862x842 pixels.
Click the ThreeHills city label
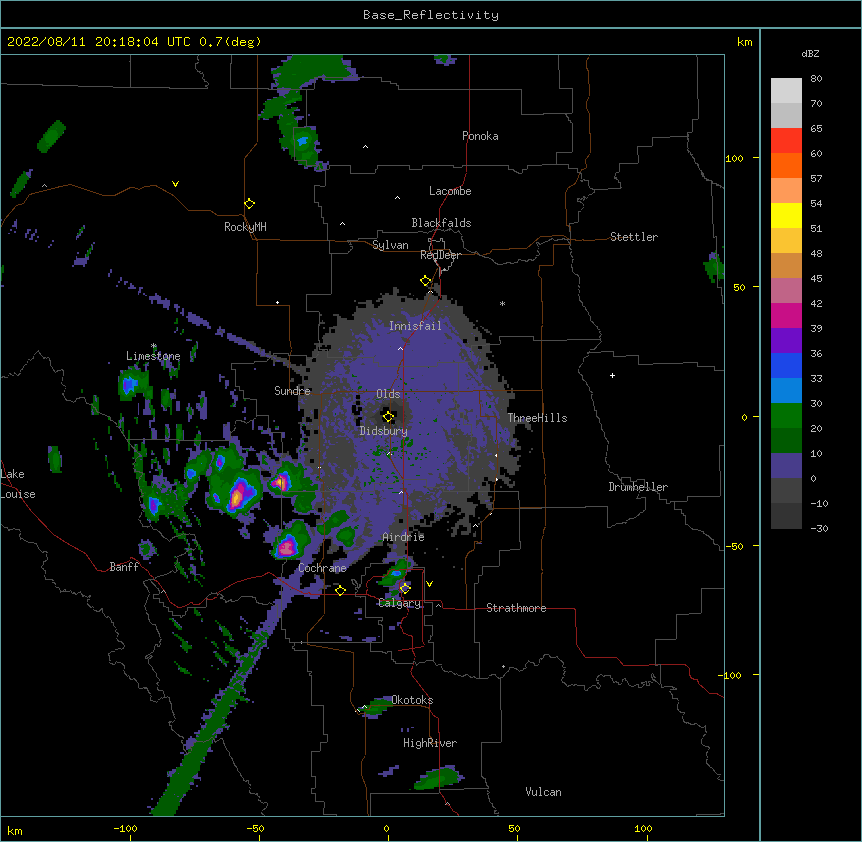tap(537, 418)
